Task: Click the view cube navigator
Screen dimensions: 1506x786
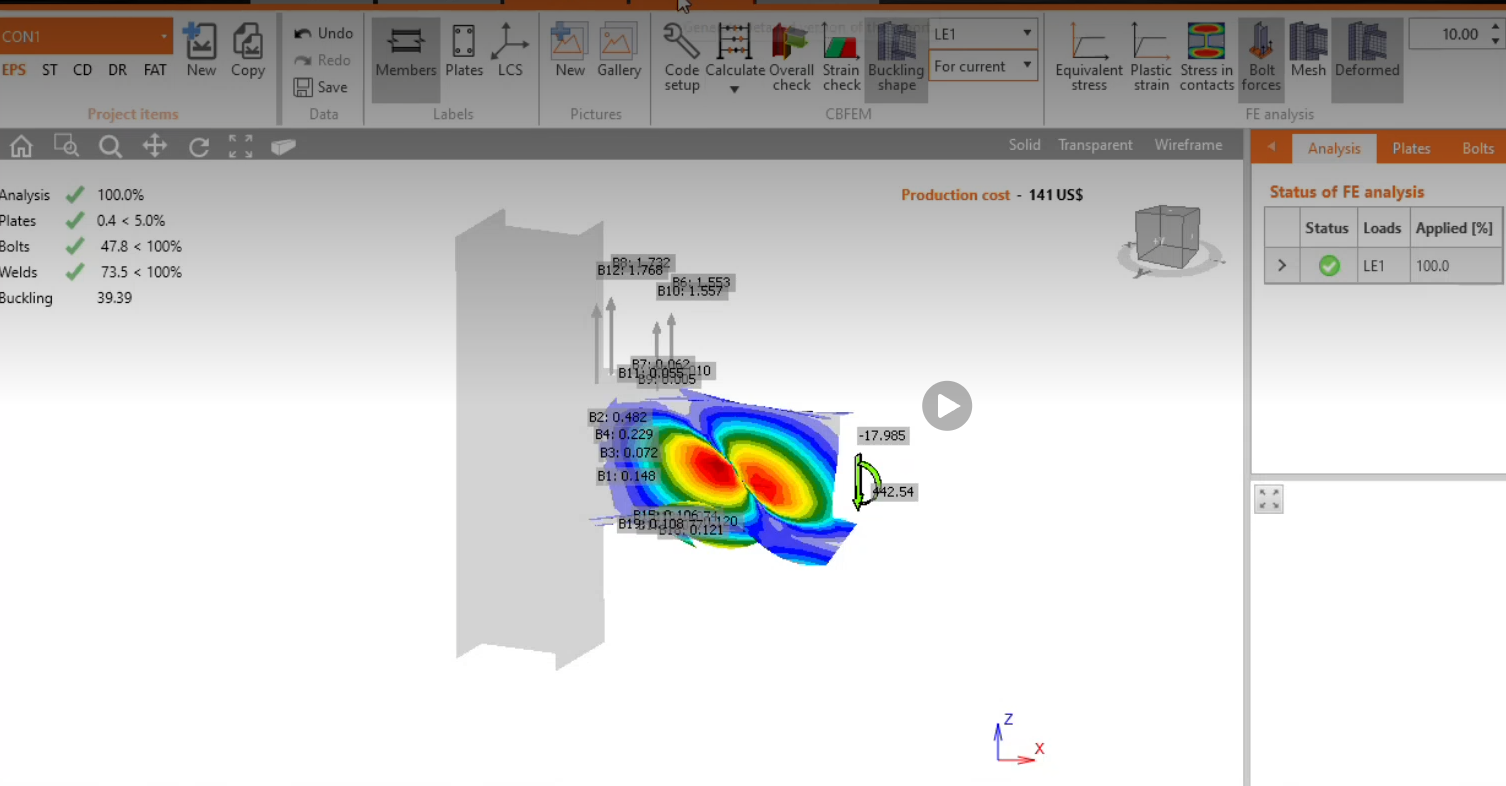Action: point(1170,240)
